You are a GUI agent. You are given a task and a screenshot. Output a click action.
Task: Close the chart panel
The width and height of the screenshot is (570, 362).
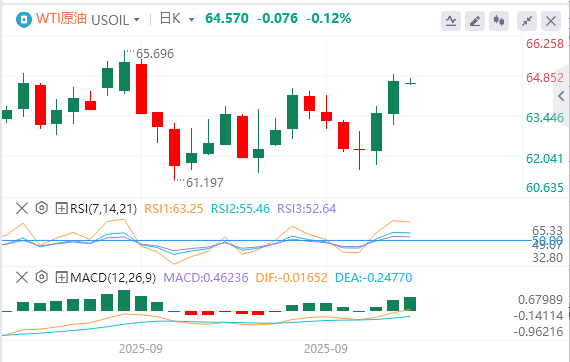[551, 21]
